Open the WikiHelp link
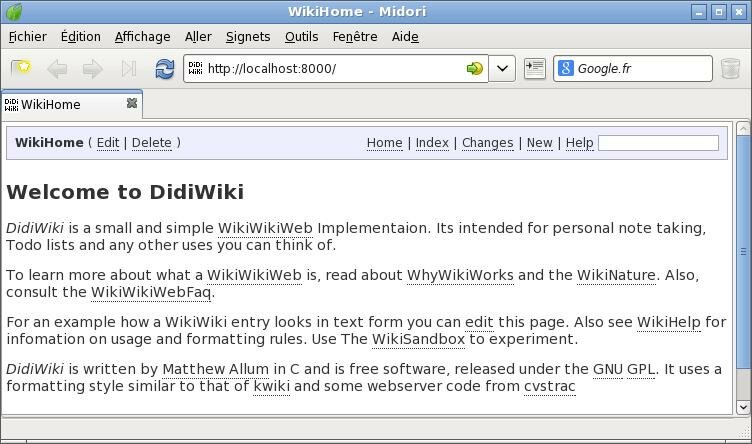Image resolution: width=752 pixels, height=444 pixels. [669, 322]
